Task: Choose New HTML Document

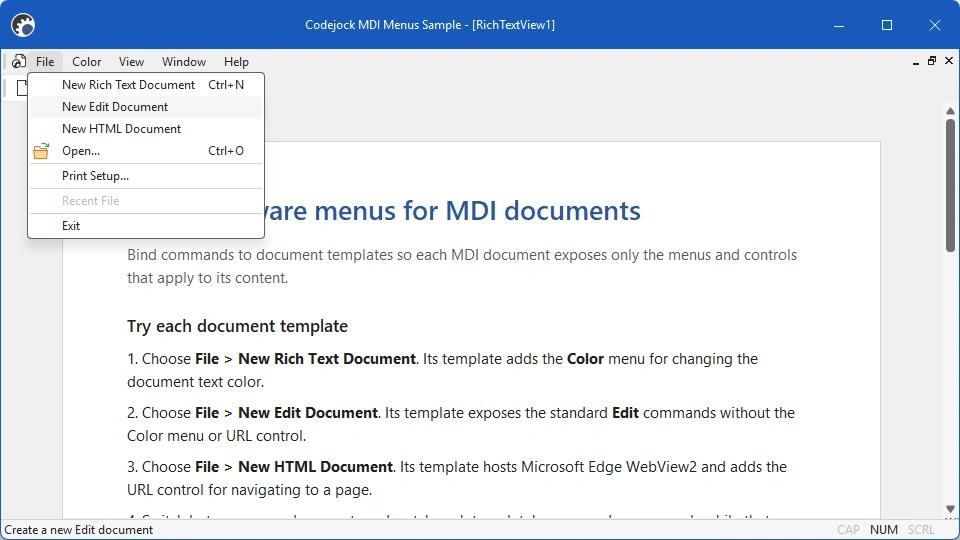Action: [x=146, y=129]
